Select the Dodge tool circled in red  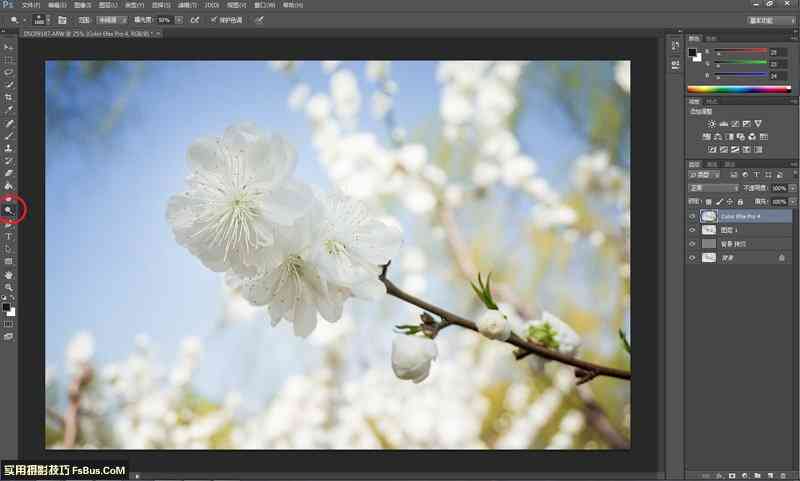point(9,211)
